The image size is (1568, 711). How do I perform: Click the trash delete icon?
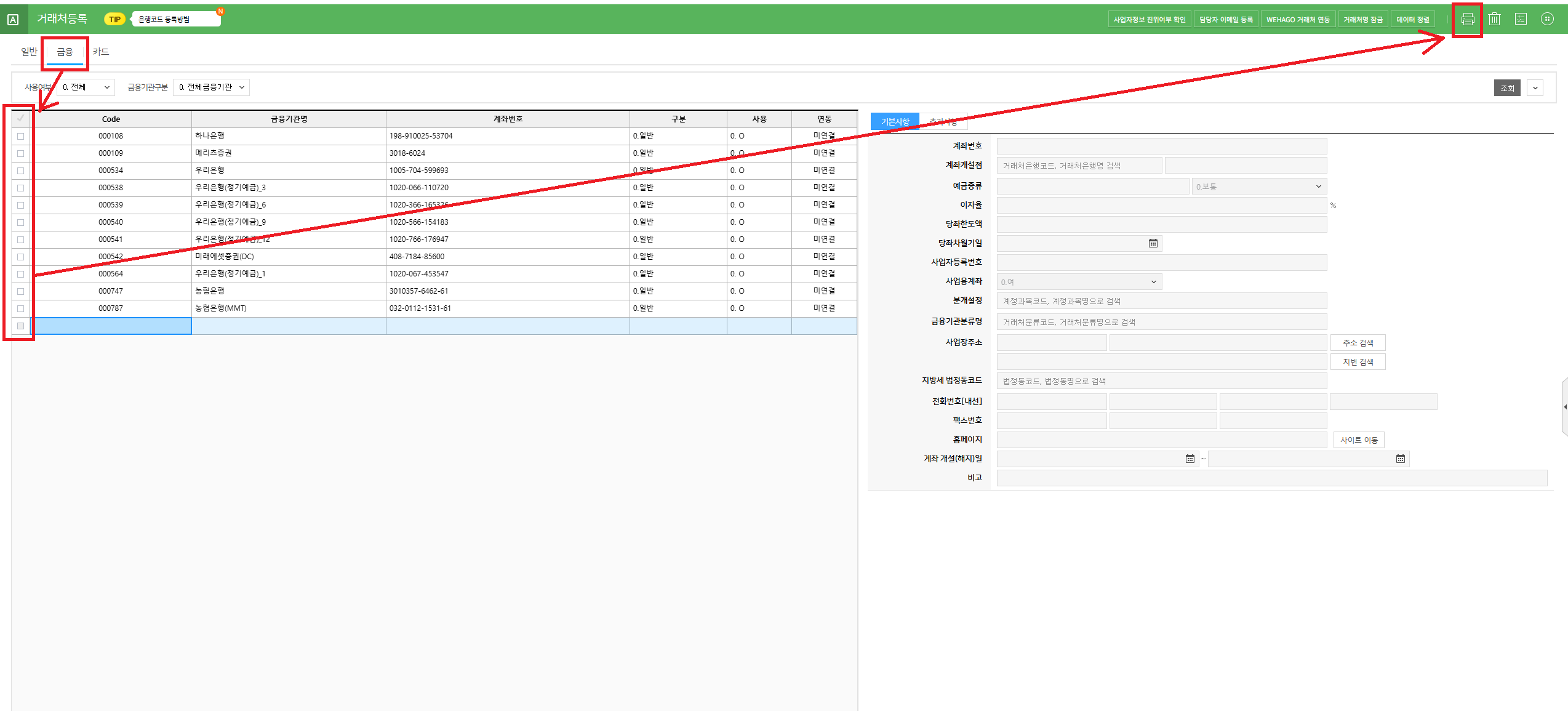point(1494,19)
